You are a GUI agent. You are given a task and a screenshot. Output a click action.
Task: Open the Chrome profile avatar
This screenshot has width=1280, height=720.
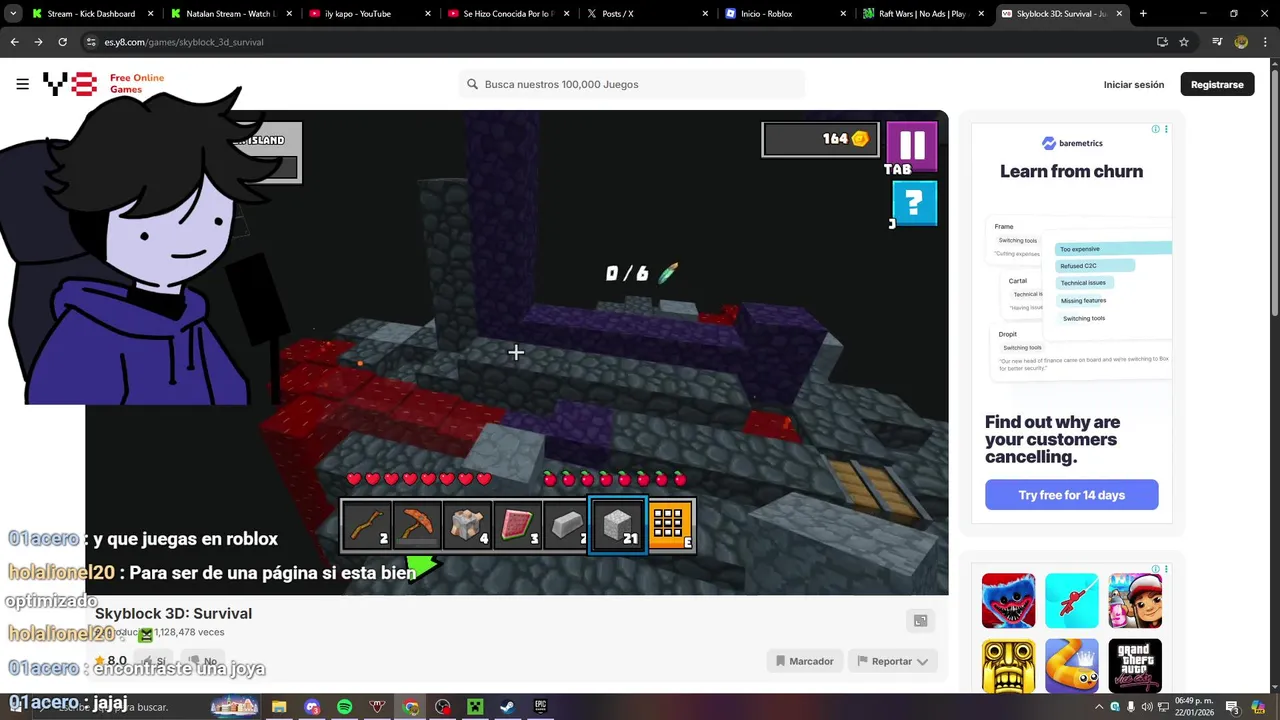[1241, 42]
